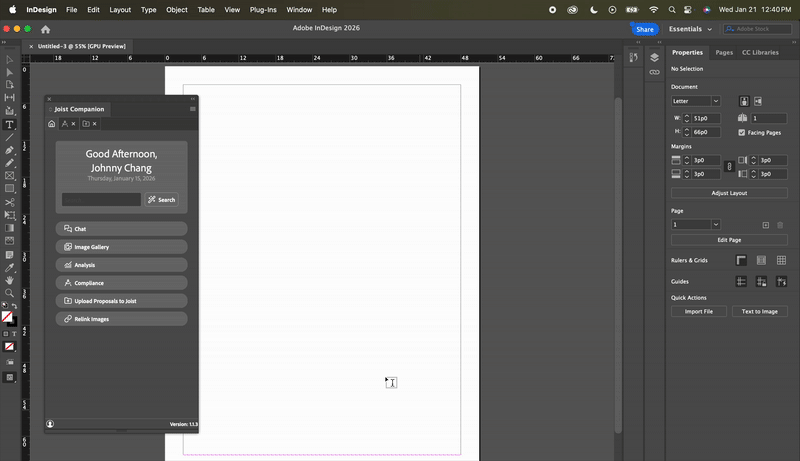Image resolution: width=800 pixels, height=461 pixels.
Task: Click the page width stepper arrows
Action: [687, 118]
